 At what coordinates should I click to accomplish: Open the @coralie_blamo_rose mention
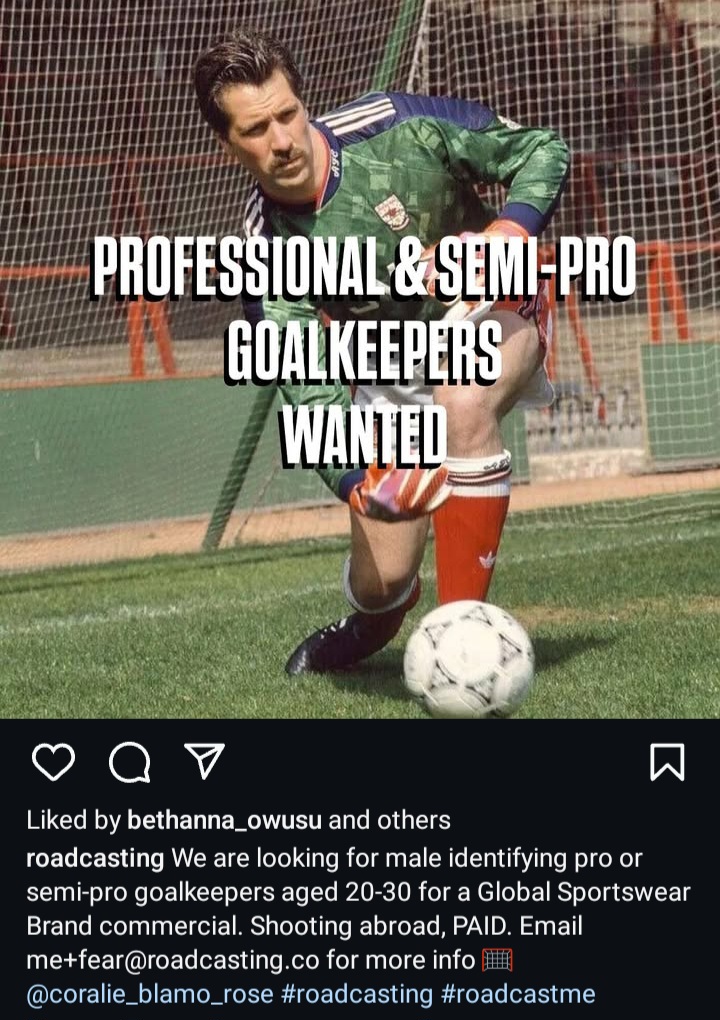150,994
